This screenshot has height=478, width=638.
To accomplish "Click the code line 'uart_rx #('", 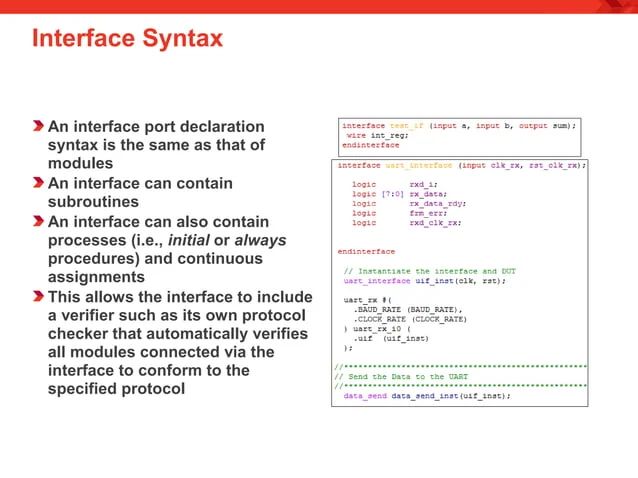I will (367, 300).
